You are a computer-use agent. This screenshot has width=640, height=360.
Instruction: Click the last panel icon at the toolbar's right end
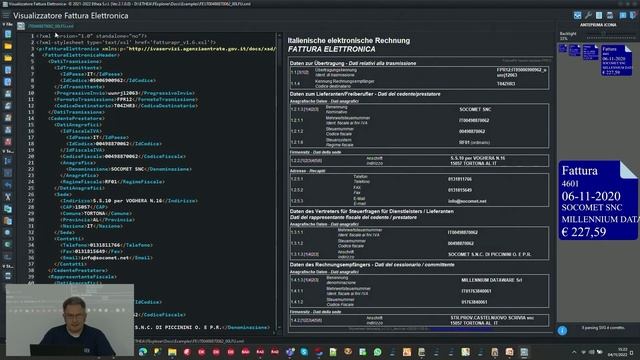(x=633, y=16)
